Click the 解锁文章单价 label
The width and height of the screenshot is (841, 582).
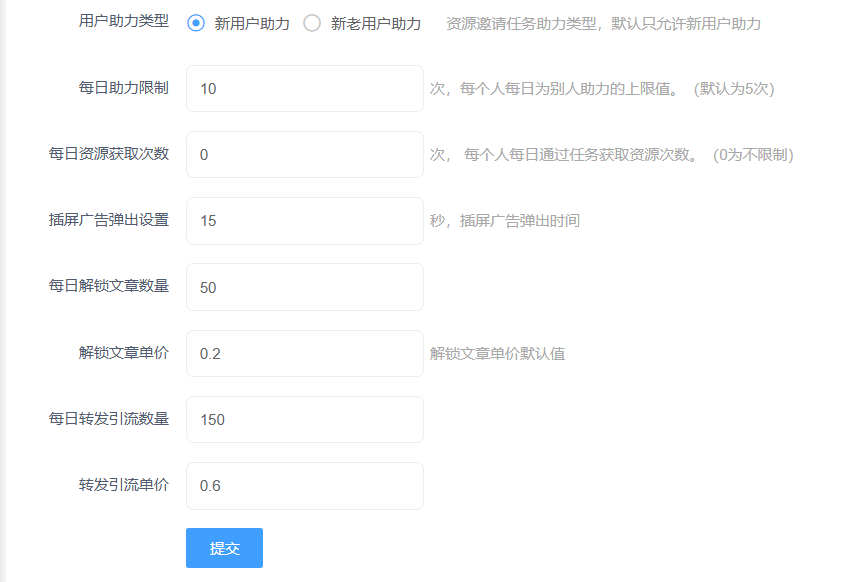(x=124, y=352)
